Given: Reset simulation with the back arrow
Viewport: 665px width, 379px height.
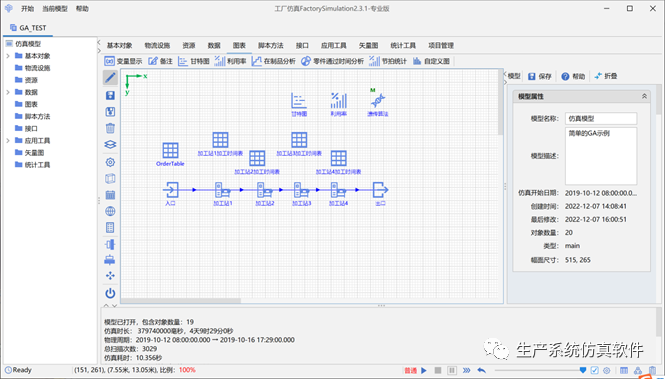Looking at the screenshot, I should coord(481,371).
